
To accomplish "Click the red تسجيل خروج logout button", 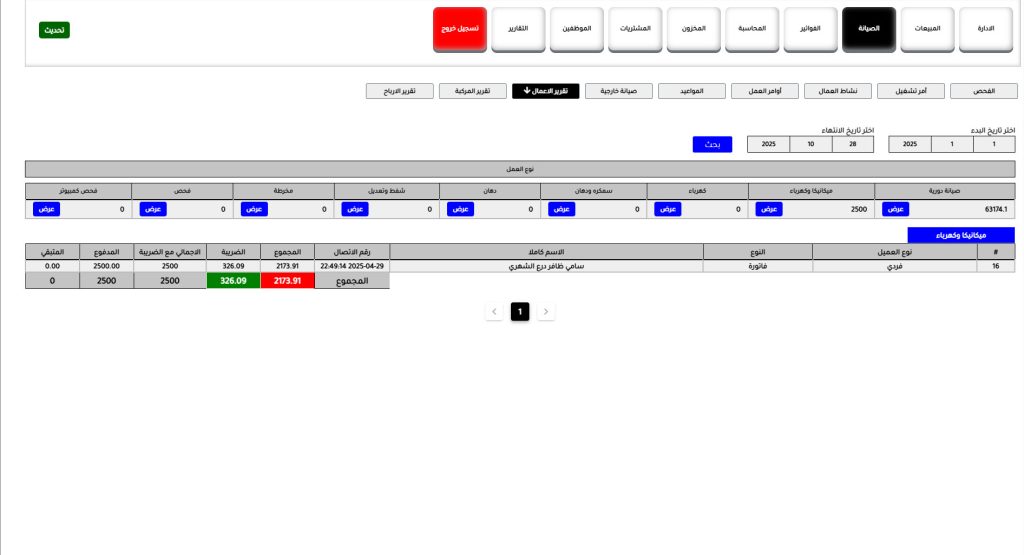I will point(460,30).
